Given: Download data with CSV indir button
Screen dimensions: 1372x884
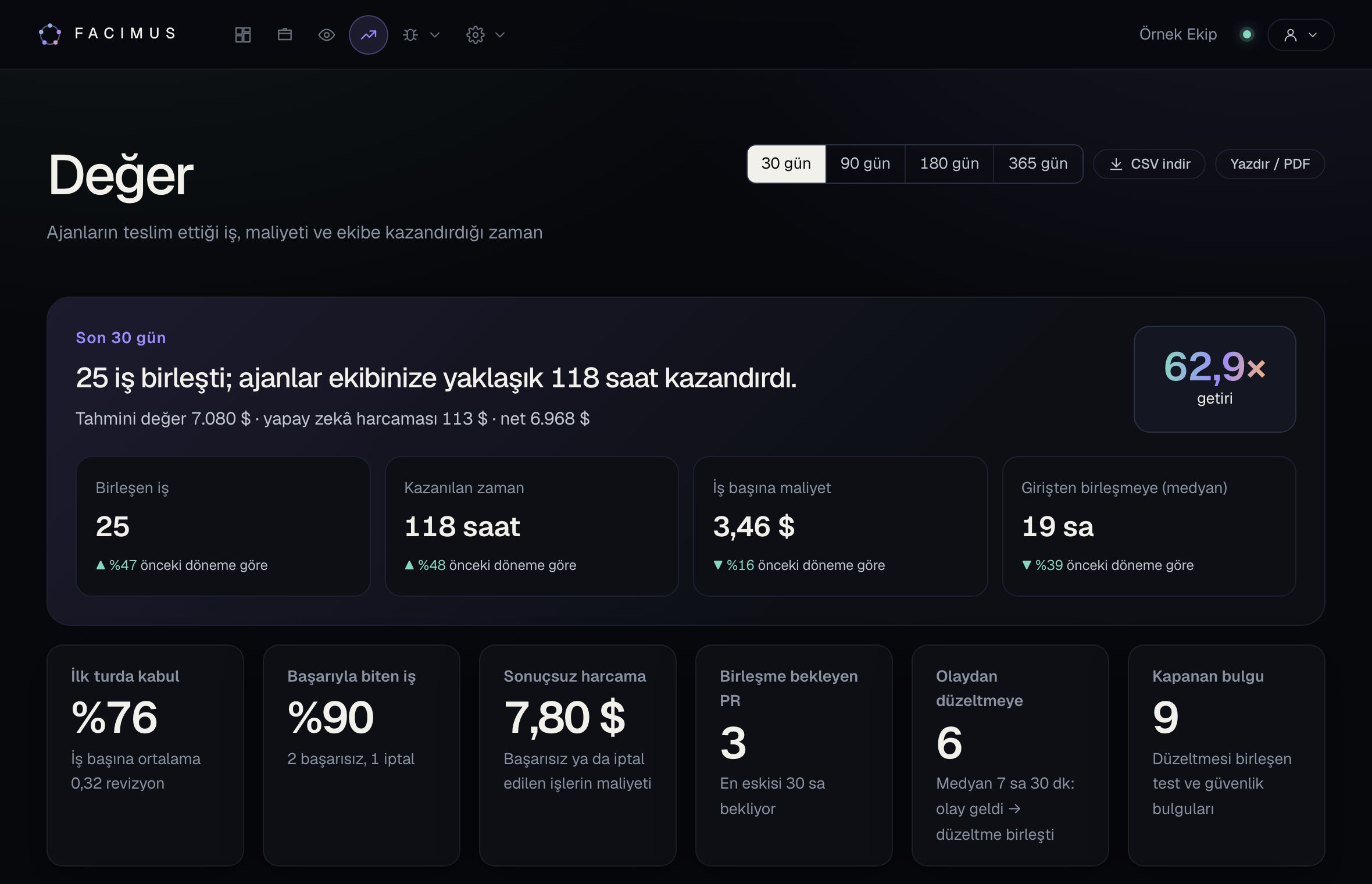Looking at the screenshot, I should 1149,164.
